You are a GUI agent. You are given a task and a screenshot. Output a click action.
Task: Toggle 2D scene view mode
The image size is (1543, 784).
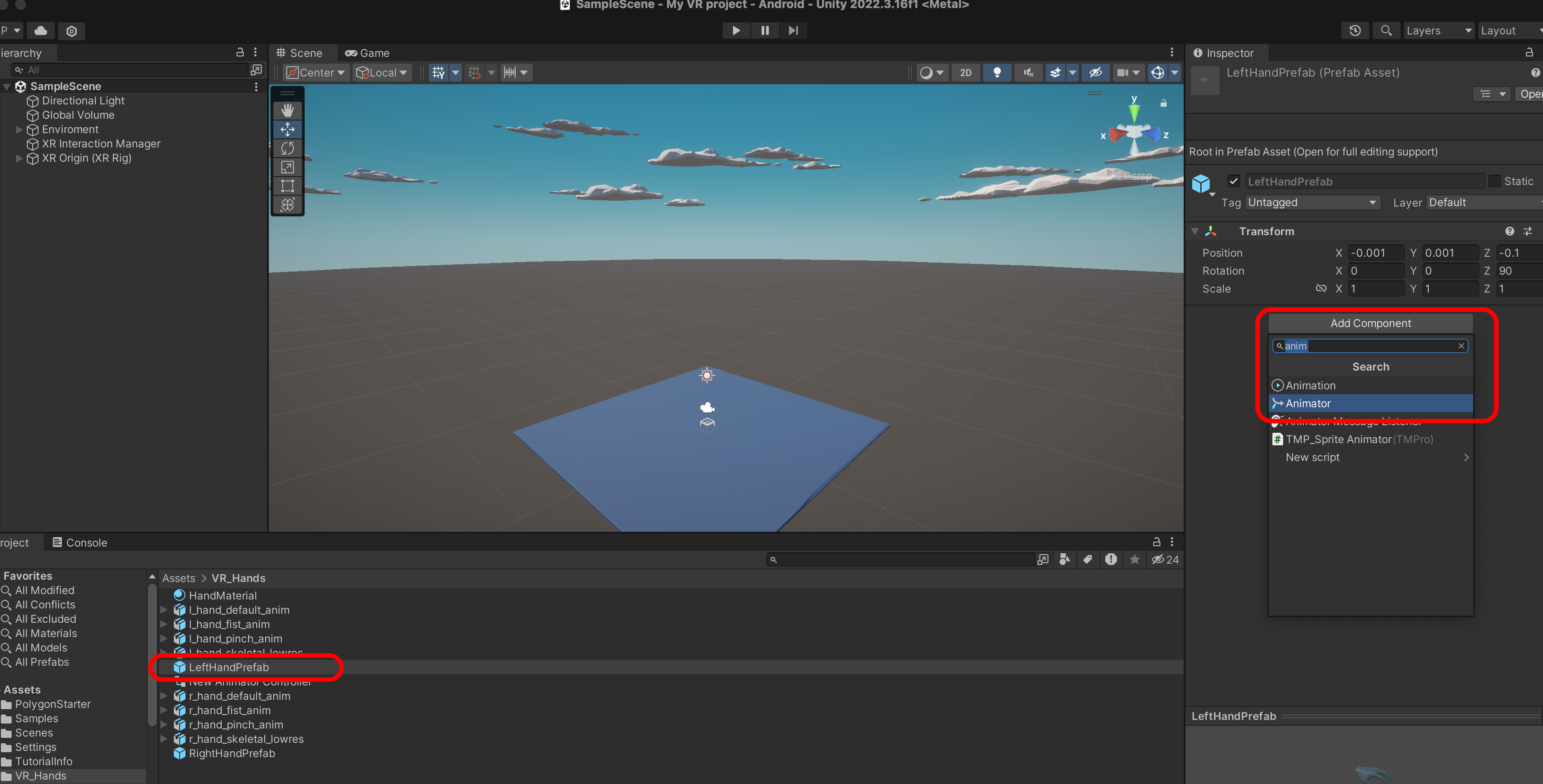(x=965, y=73)
